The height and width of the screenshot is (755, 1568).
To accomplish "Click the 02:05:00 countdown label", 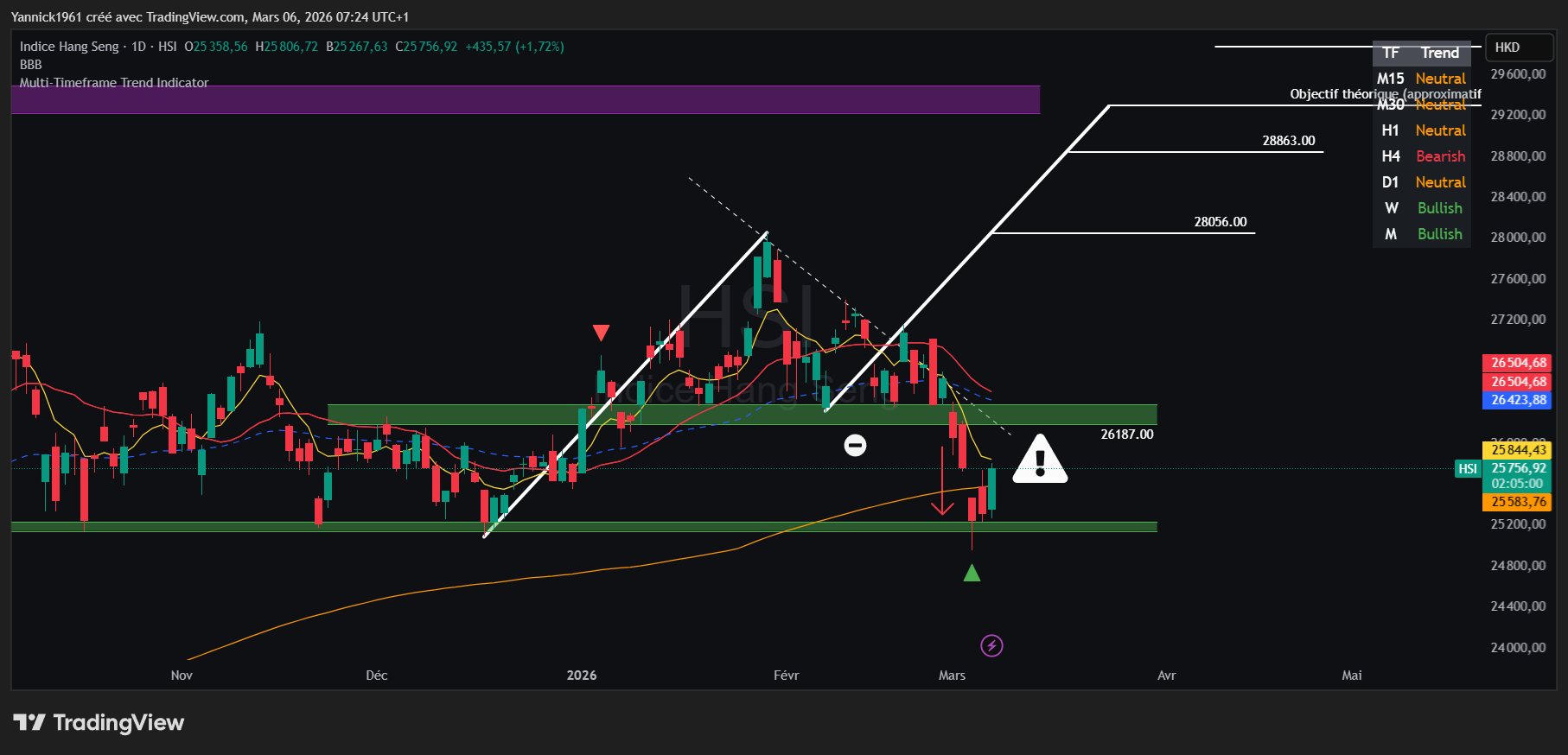I will 1518,484.
